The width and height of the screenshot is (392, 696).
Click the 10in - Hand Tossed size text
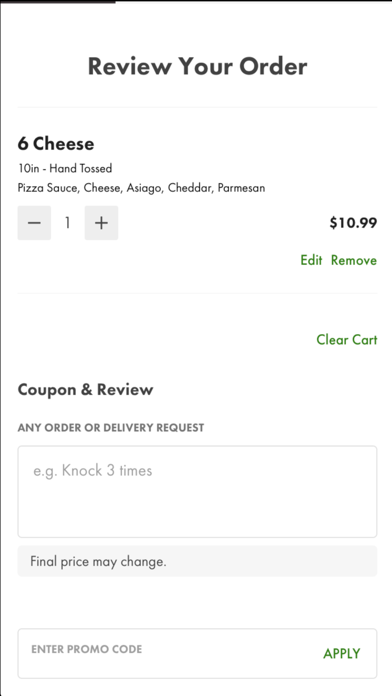pyautogui.click(x=65, y=168)
